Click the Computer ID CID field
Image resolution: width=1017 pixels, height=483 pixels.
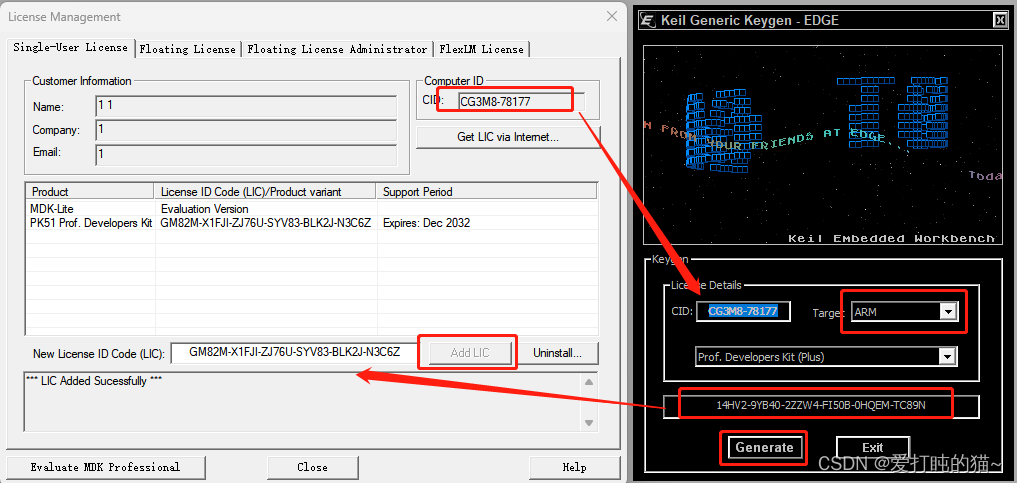(x=521, y=101)
